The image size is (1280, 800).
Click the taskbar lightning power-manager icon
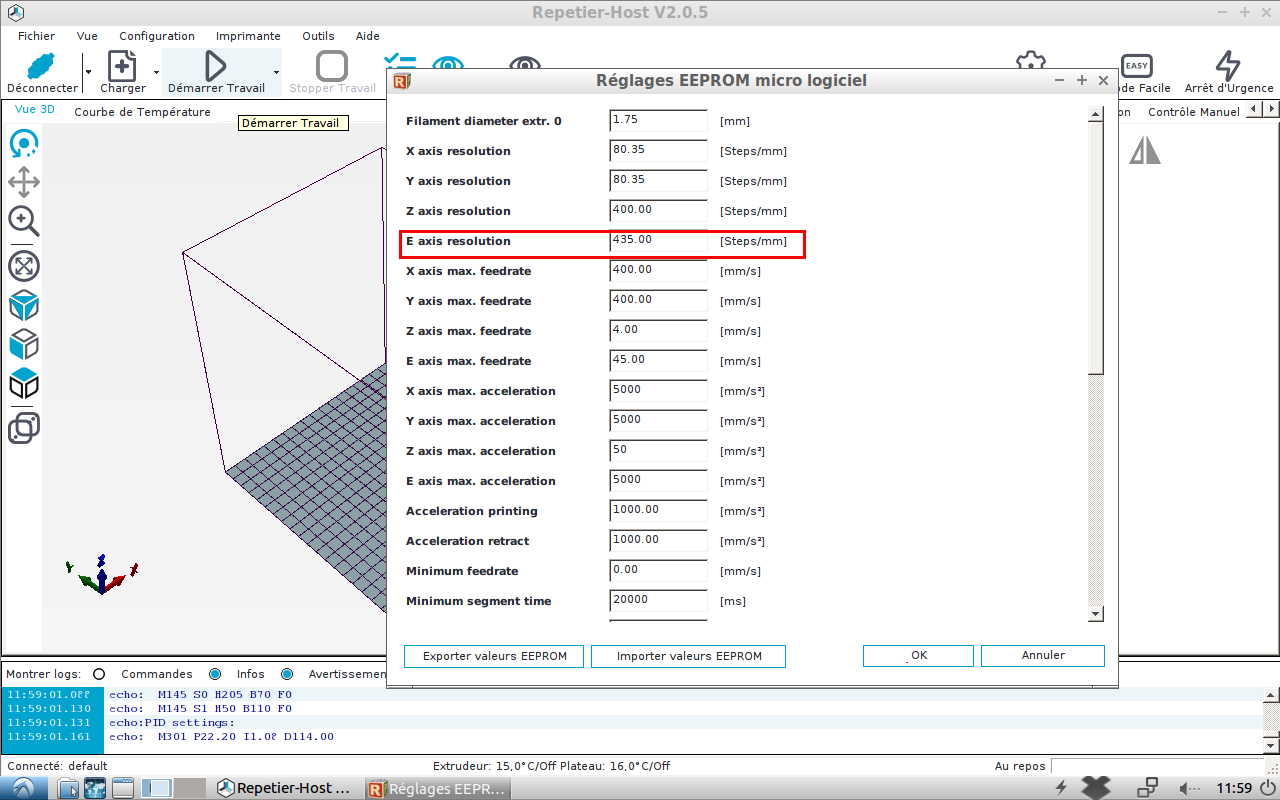pyautogui.click(x=1061, y=788)
